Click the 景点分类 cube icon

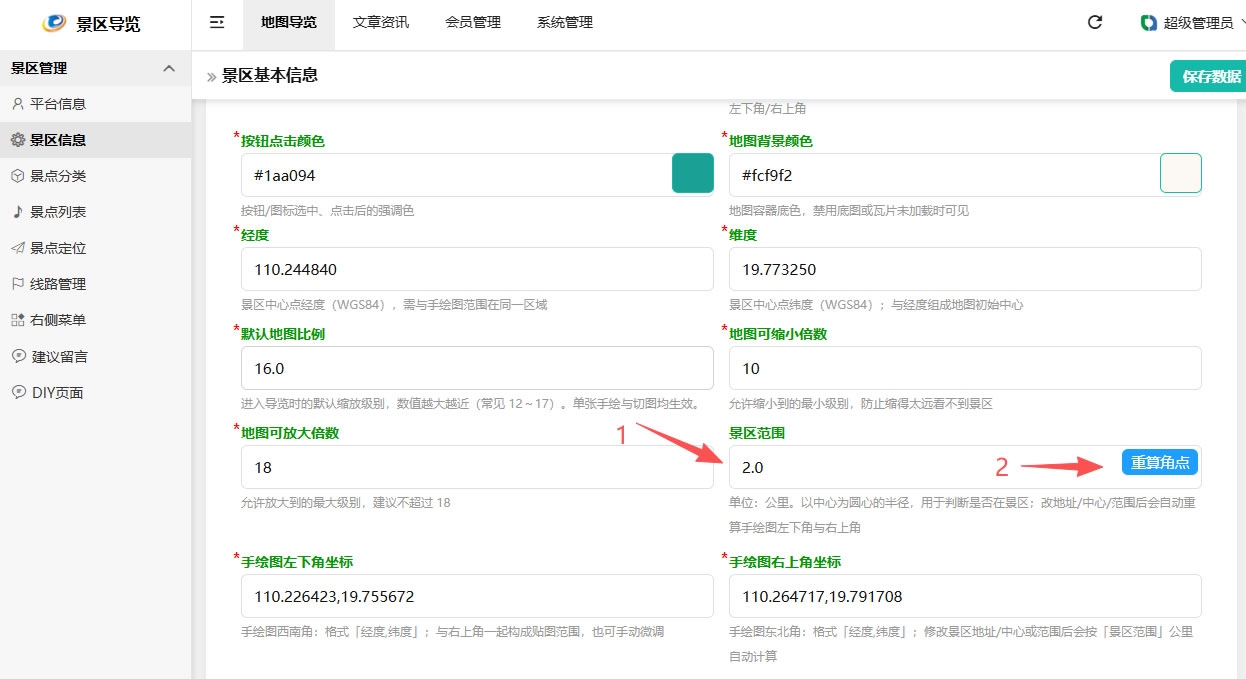(x=18, y=176)
